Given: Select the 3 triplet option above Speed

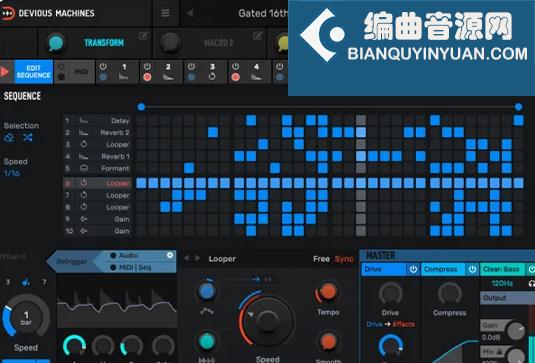Looking at the screenshot, I should (x=8, y=282).
